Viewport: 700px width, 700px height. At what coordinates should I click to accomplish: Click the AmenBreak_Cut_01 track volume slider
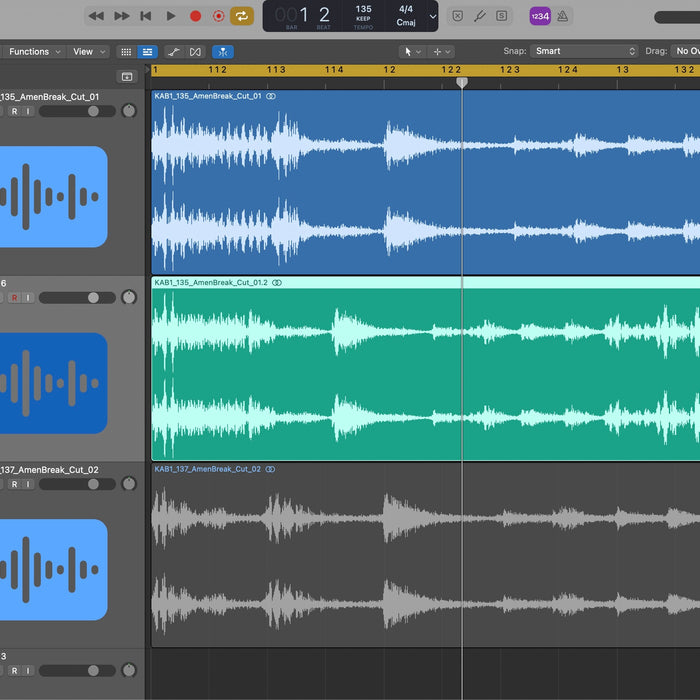[77, 111]
